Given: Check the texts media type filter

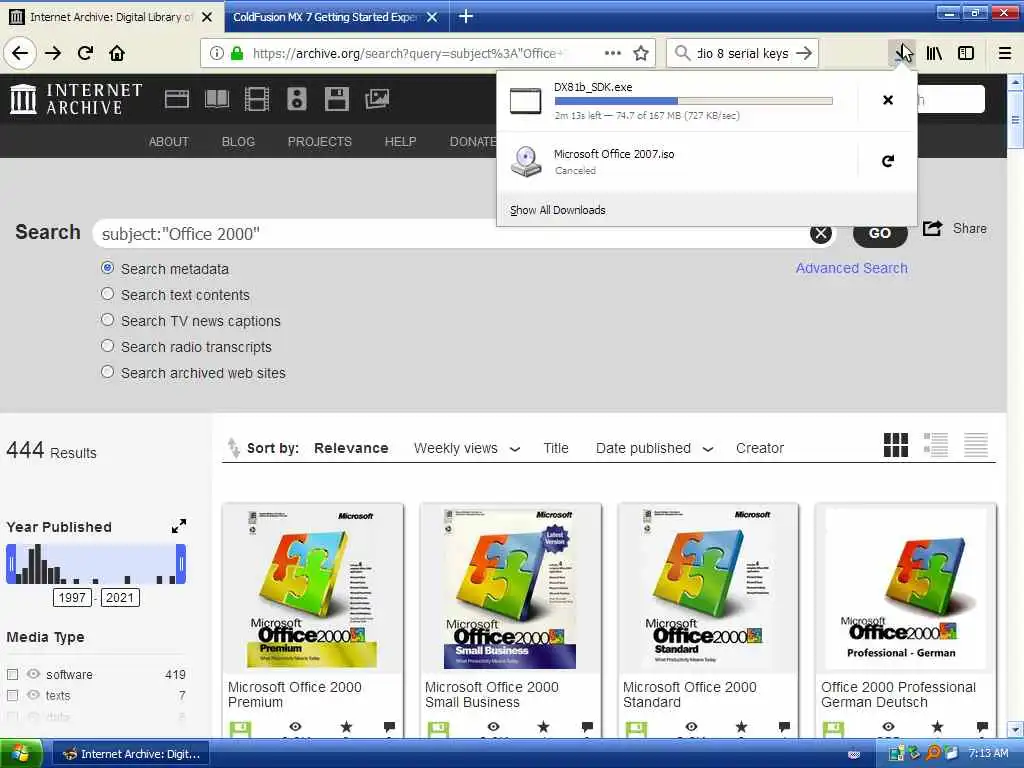Looking at the screenshot, I should [x=12, y=696].
